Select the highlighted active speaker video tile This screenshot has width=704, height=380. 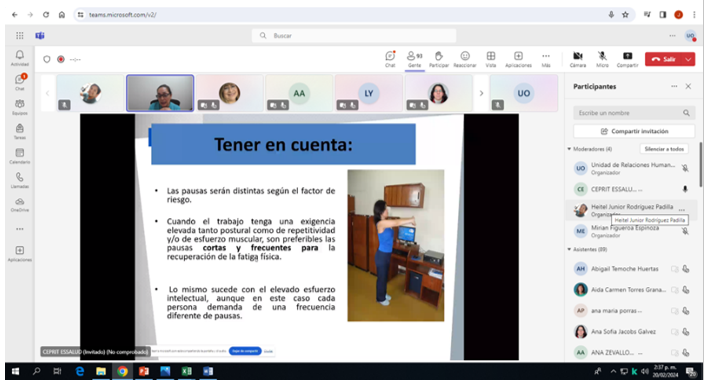160,93
